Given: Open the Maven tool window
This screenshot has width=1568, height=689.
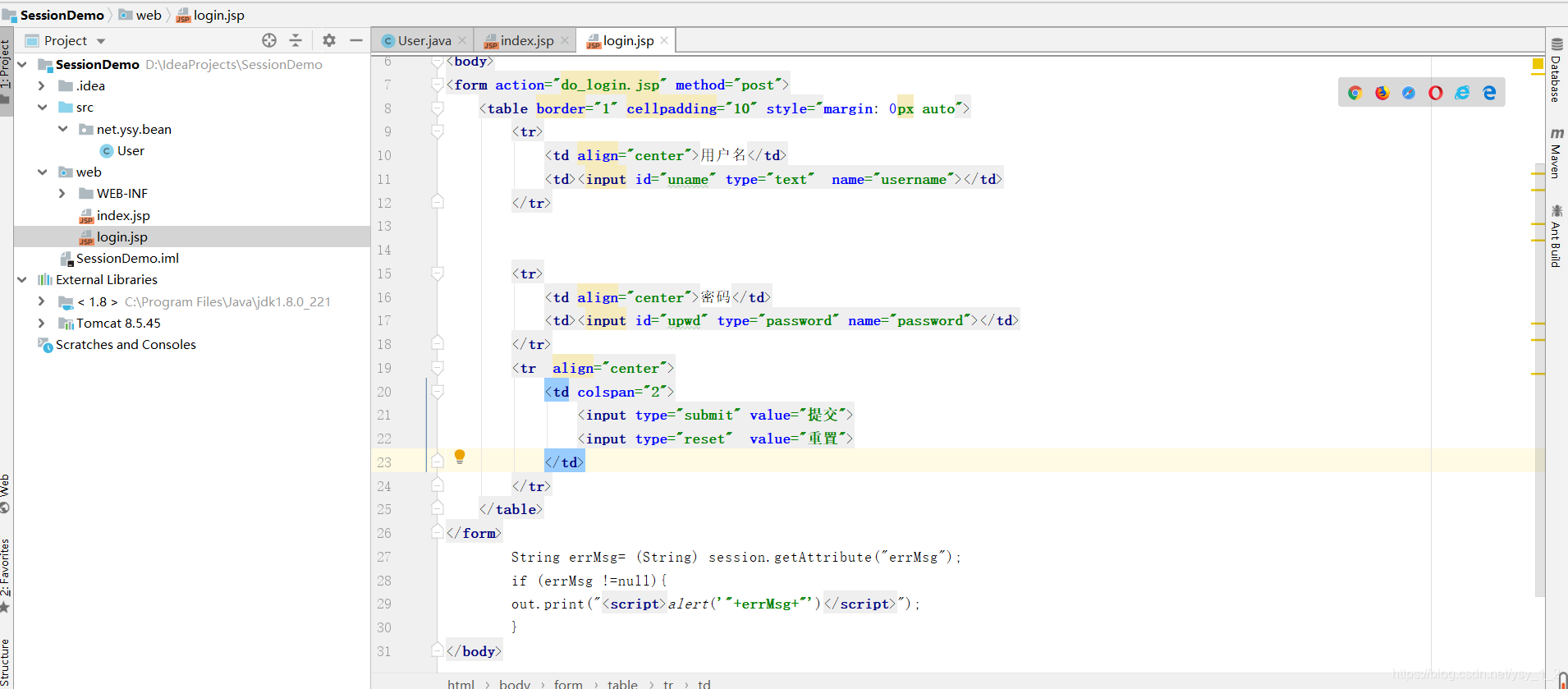Looking at the screenshot, I should pyautogui.click(x=1557, y=154).
